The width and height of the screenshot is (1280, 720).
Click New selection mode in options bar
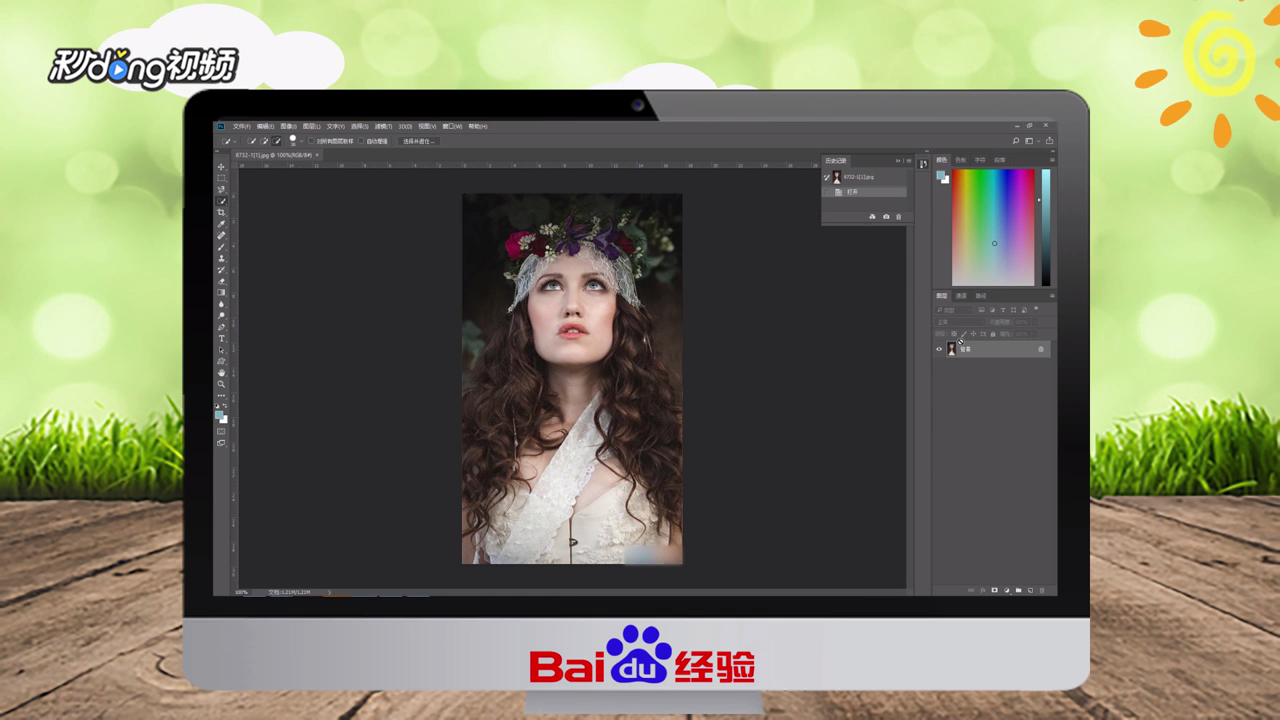point(251,141)
